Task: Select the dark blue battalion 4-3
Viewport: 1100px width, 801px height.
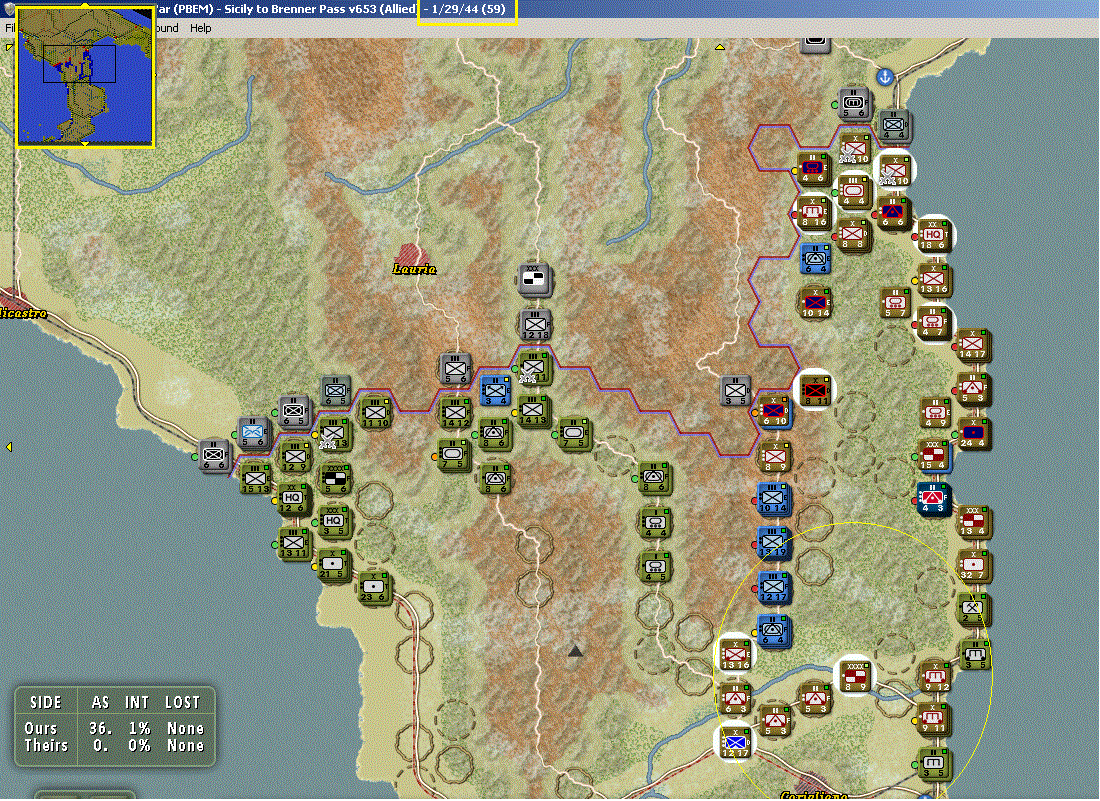Action: coord(934,499)
